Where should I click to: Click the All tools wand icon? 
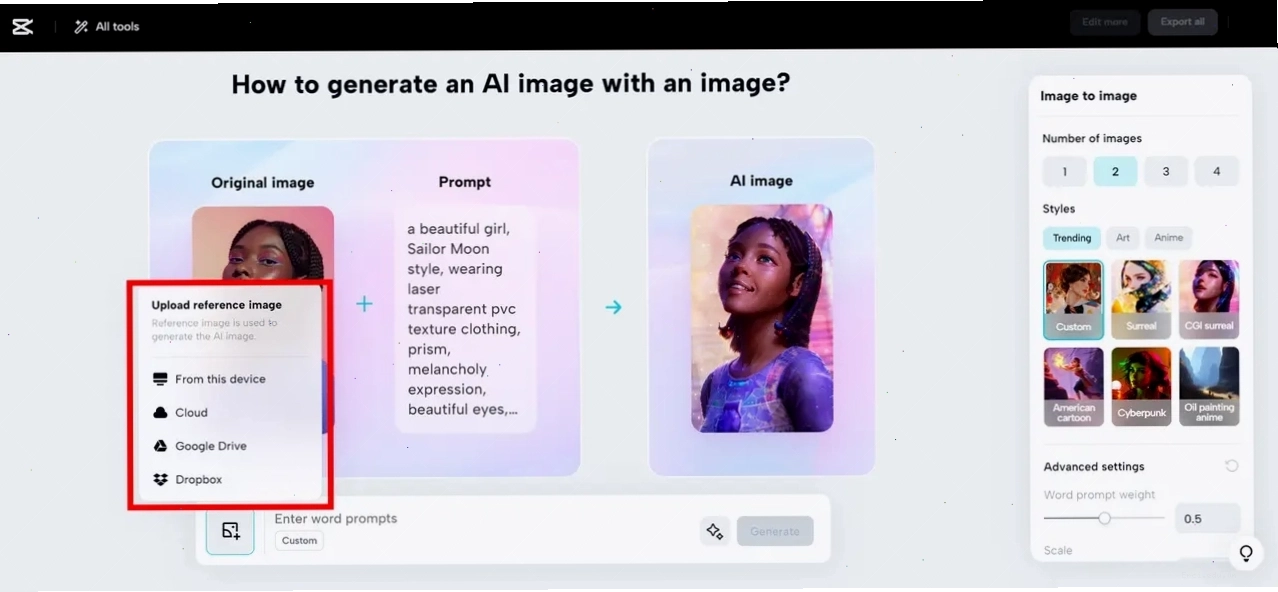[x=81, y=27]
